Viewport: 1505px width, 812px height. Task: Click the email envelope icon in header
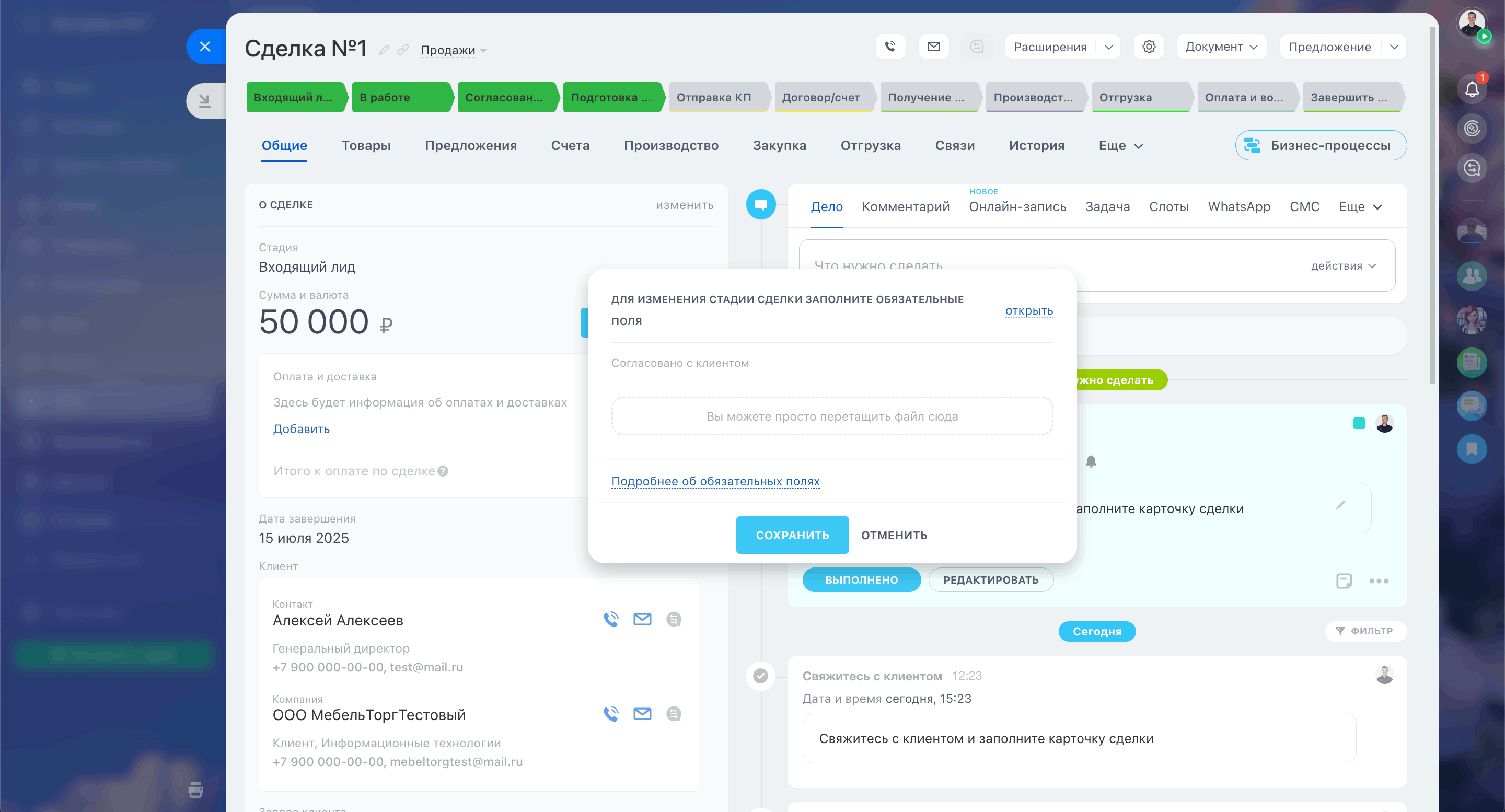click(x=933, y=47)
